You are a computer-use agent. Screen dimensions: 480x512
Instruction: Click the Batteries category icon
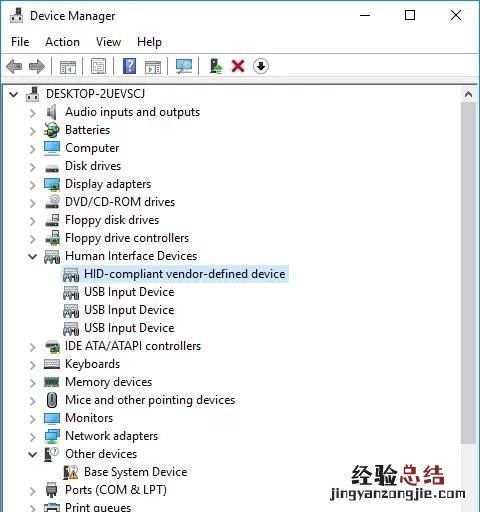click(x=52, y=130)
